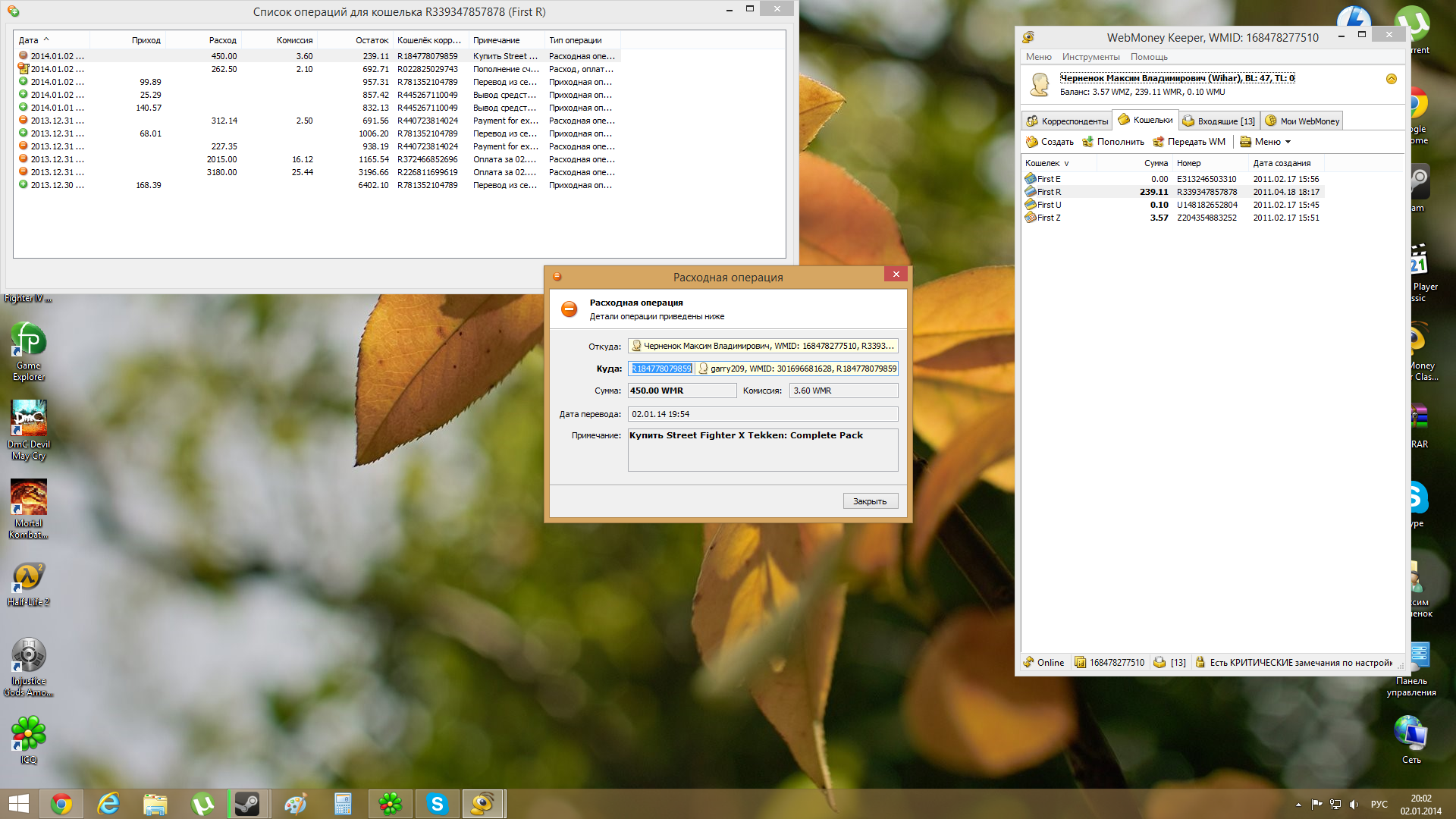The height and width of the screenshot is (819, 1456).
Task: Click the First E wallet icon
Action: 1030,179
